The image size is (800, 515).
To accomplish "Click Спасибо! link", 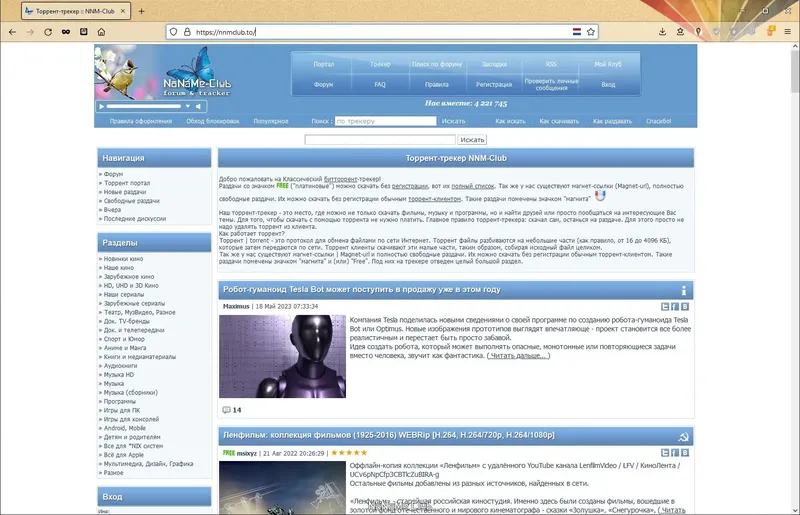I will pos(659,121).
